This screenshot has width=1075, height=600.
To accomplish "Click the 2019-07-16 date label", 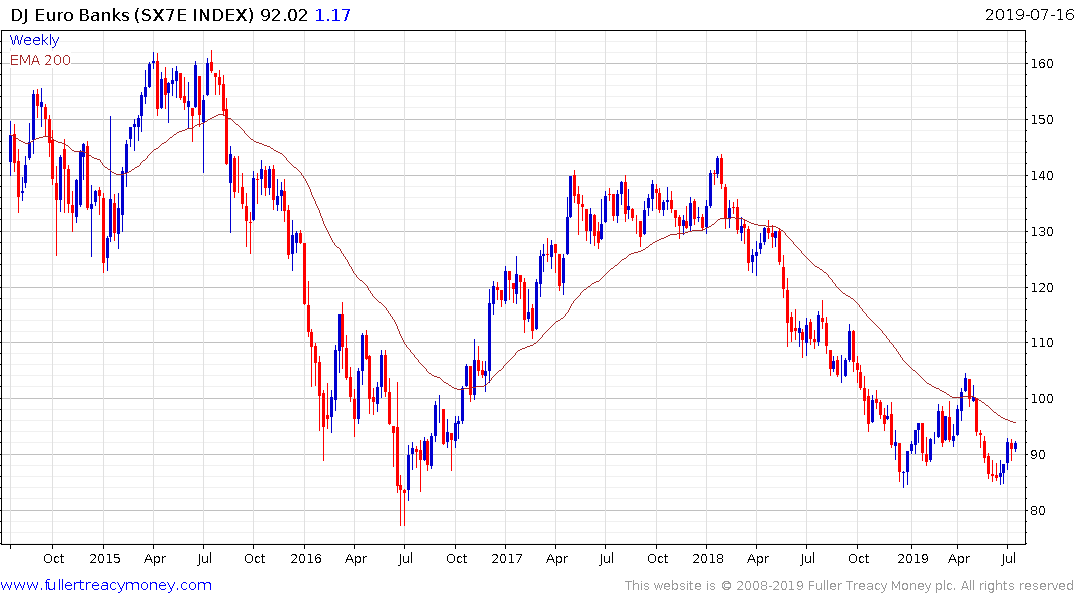I will click(1029, 14).
